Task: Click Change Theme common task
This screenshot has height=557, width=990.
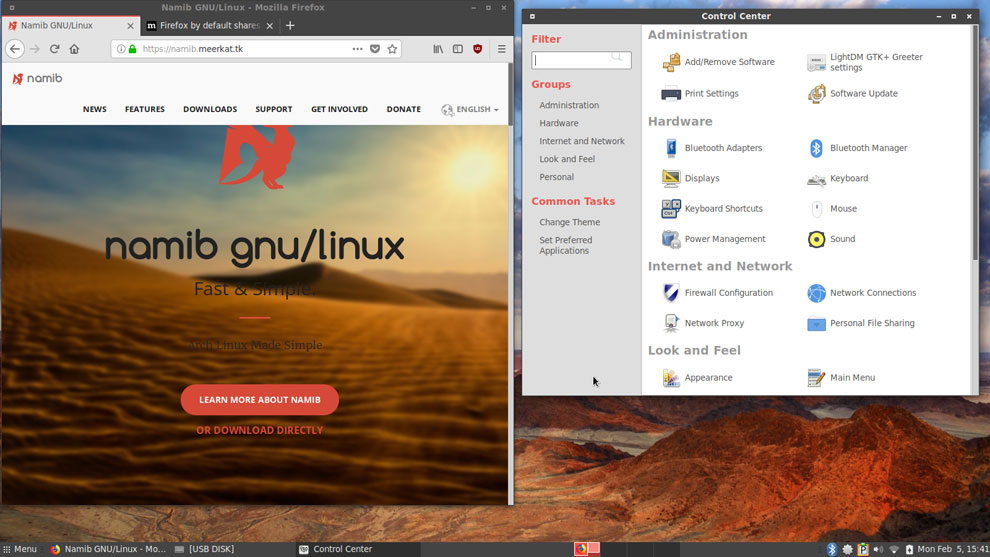Action: (570, 222)
